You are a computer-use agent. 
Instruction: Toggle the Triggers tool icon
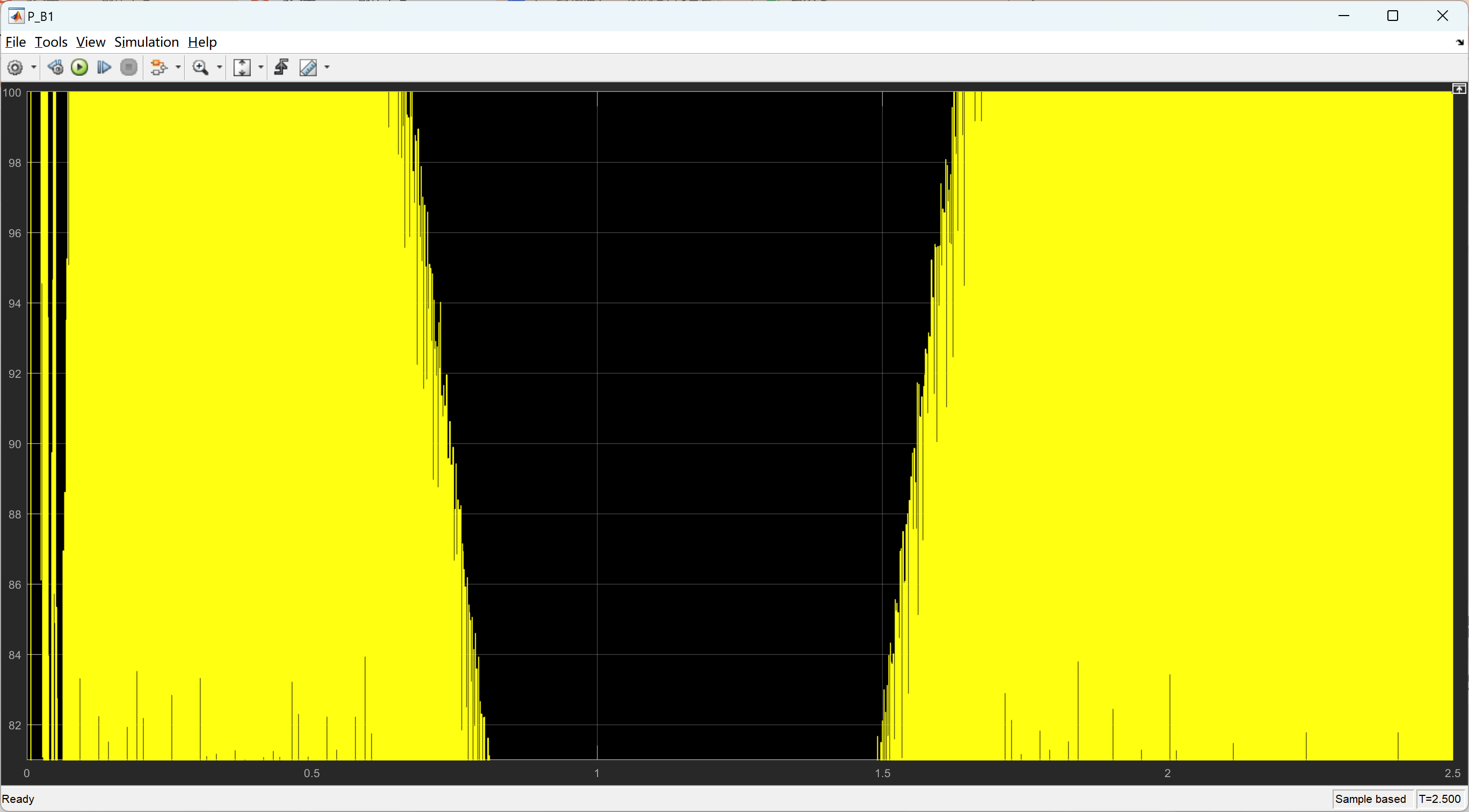tap(282, 68)
